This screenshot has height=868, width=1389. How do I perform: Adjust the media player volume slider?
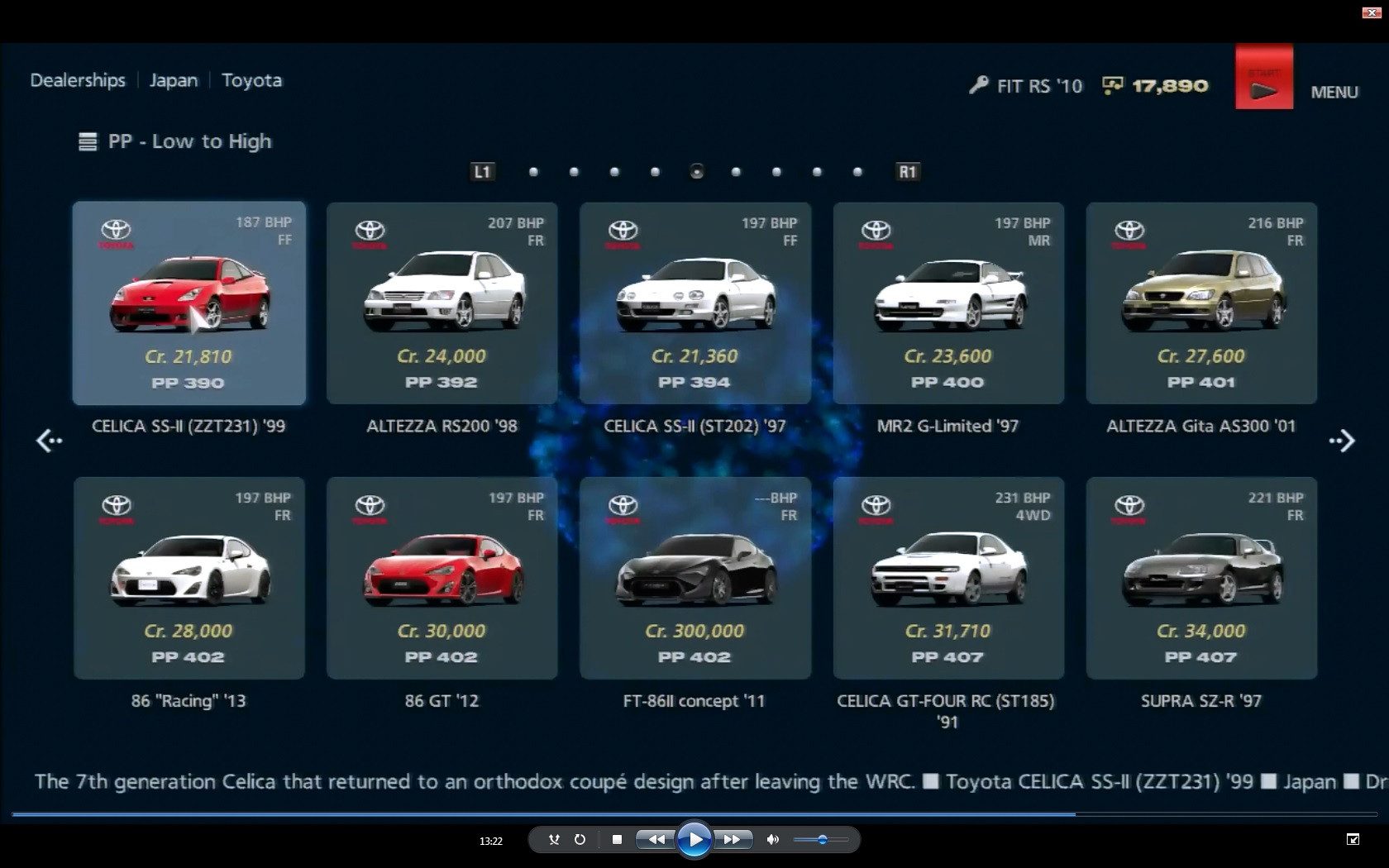[821, 839]
